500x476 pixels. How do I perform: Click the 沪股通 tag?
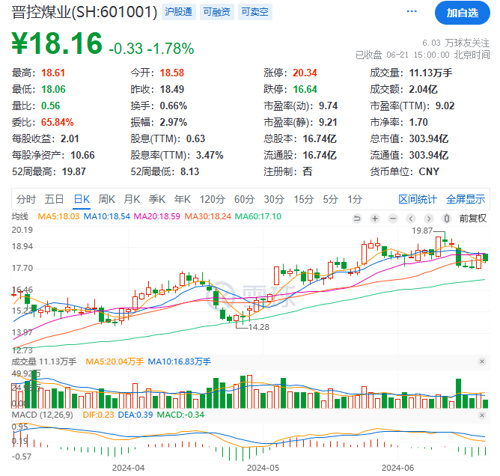tap(178, 12)
